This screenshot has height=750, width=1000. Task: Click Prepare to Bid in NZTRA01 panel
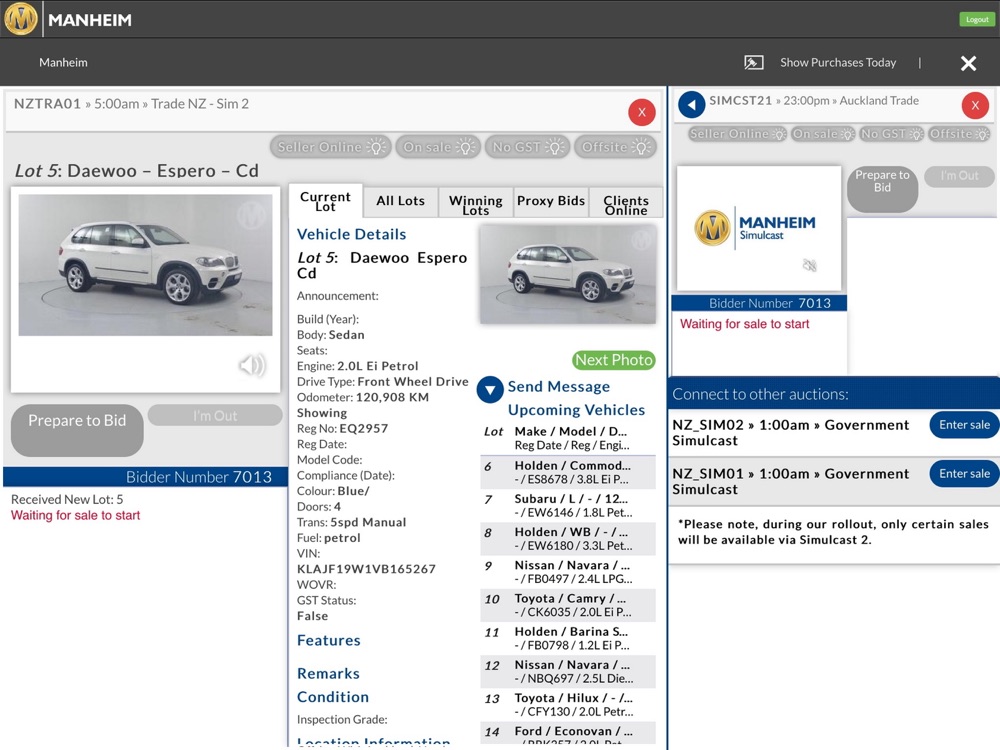(77, 430)
